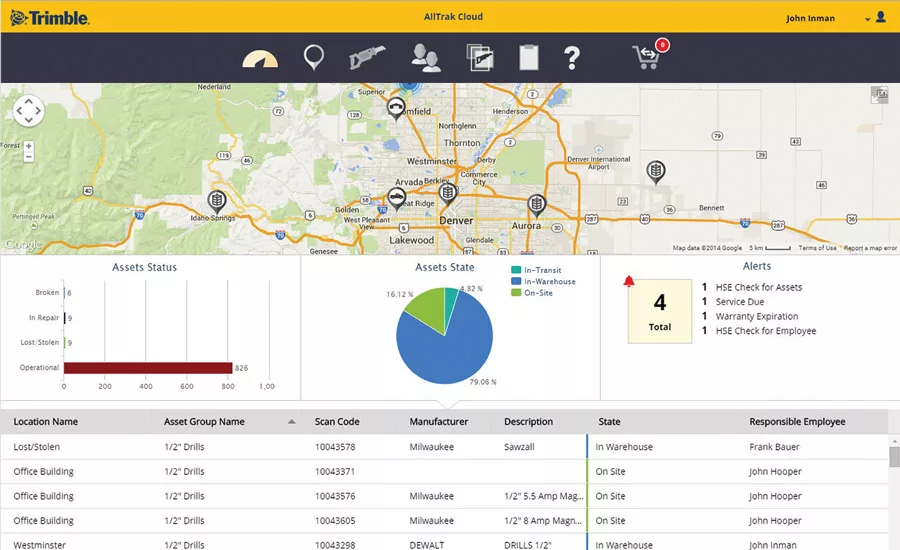
Task: Select the building marker east of airport
Action: [x=655, y=172]
